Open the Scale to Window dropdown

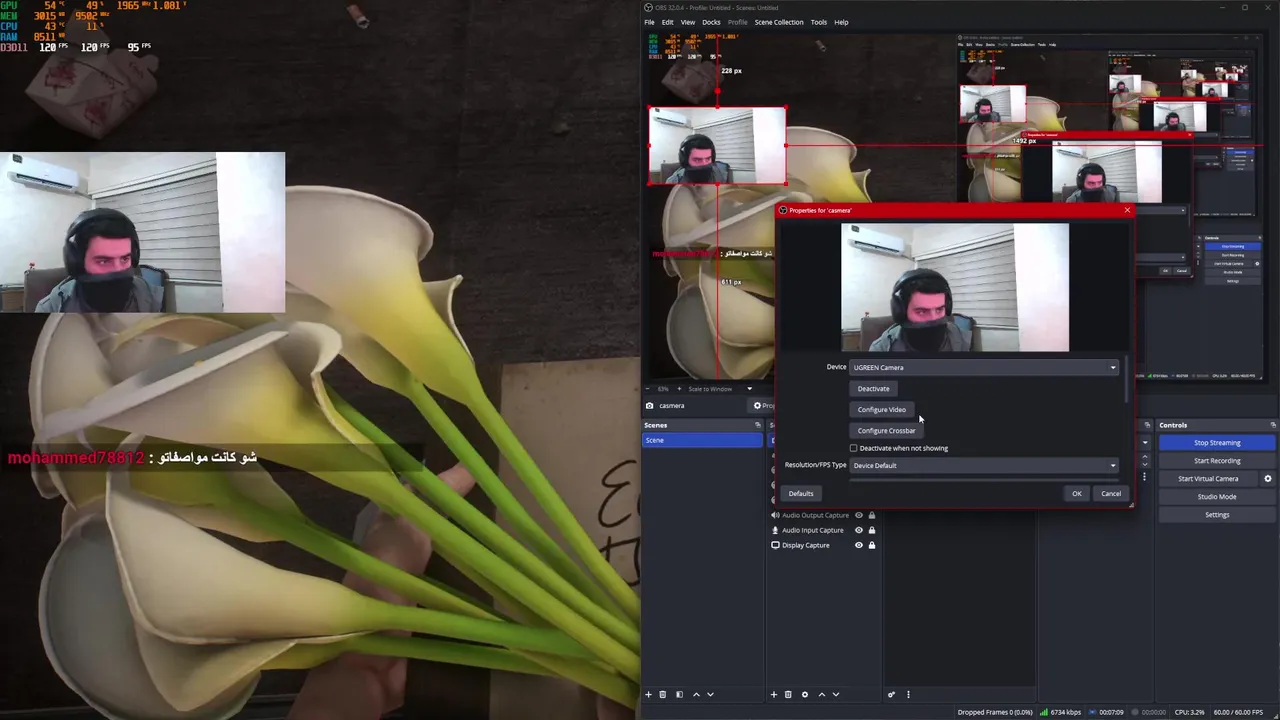pyautogui.click(x=719, y=389)
